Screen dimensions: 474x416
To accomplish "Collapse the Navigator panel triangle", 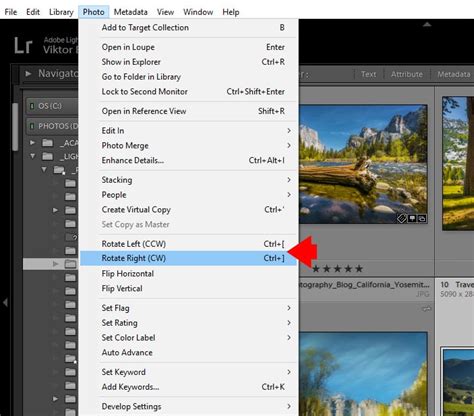I will pos(28,74).
